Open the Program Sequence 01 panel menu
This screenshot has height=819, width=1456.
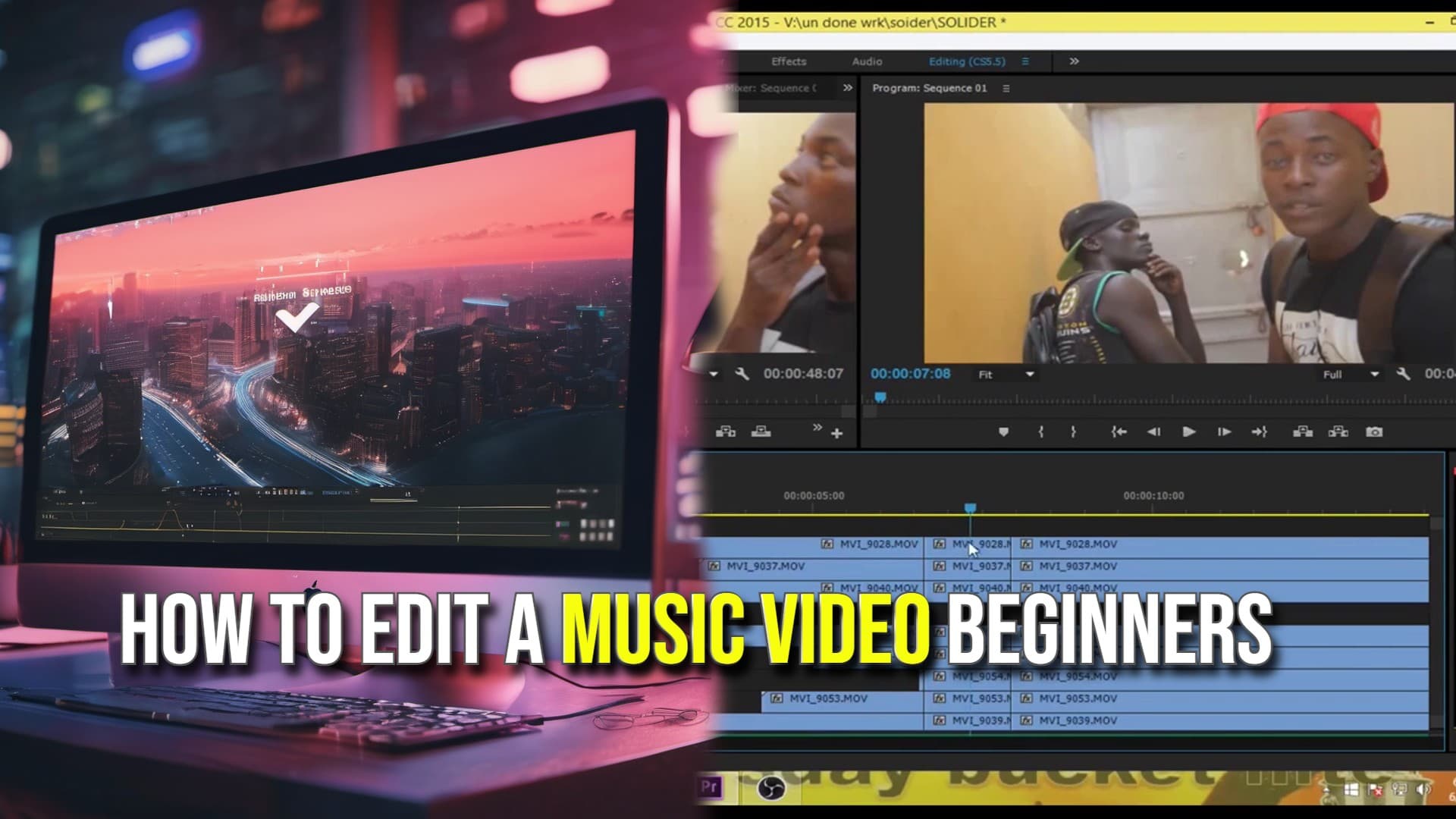tap(1006, 88)
